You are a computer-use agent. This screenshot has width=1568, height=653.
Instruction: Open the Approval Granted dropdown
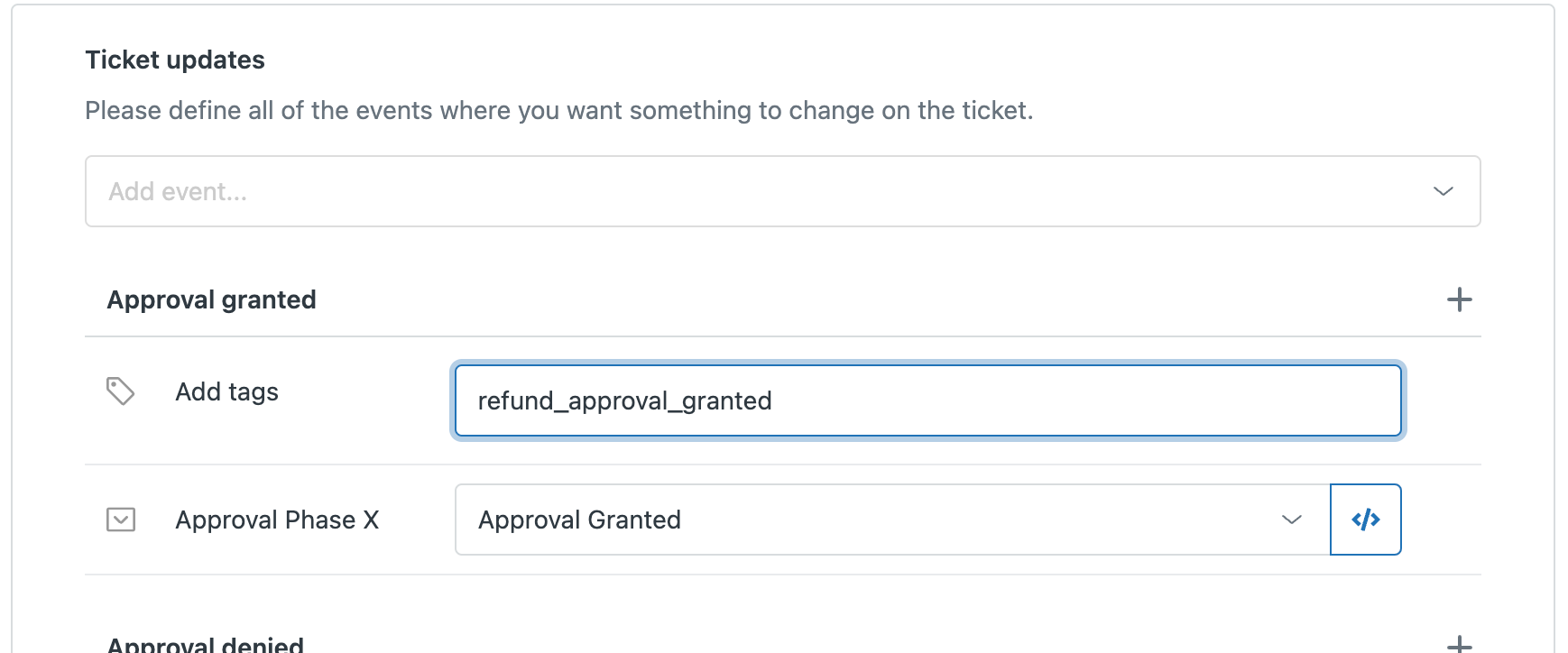point(1292,520)
